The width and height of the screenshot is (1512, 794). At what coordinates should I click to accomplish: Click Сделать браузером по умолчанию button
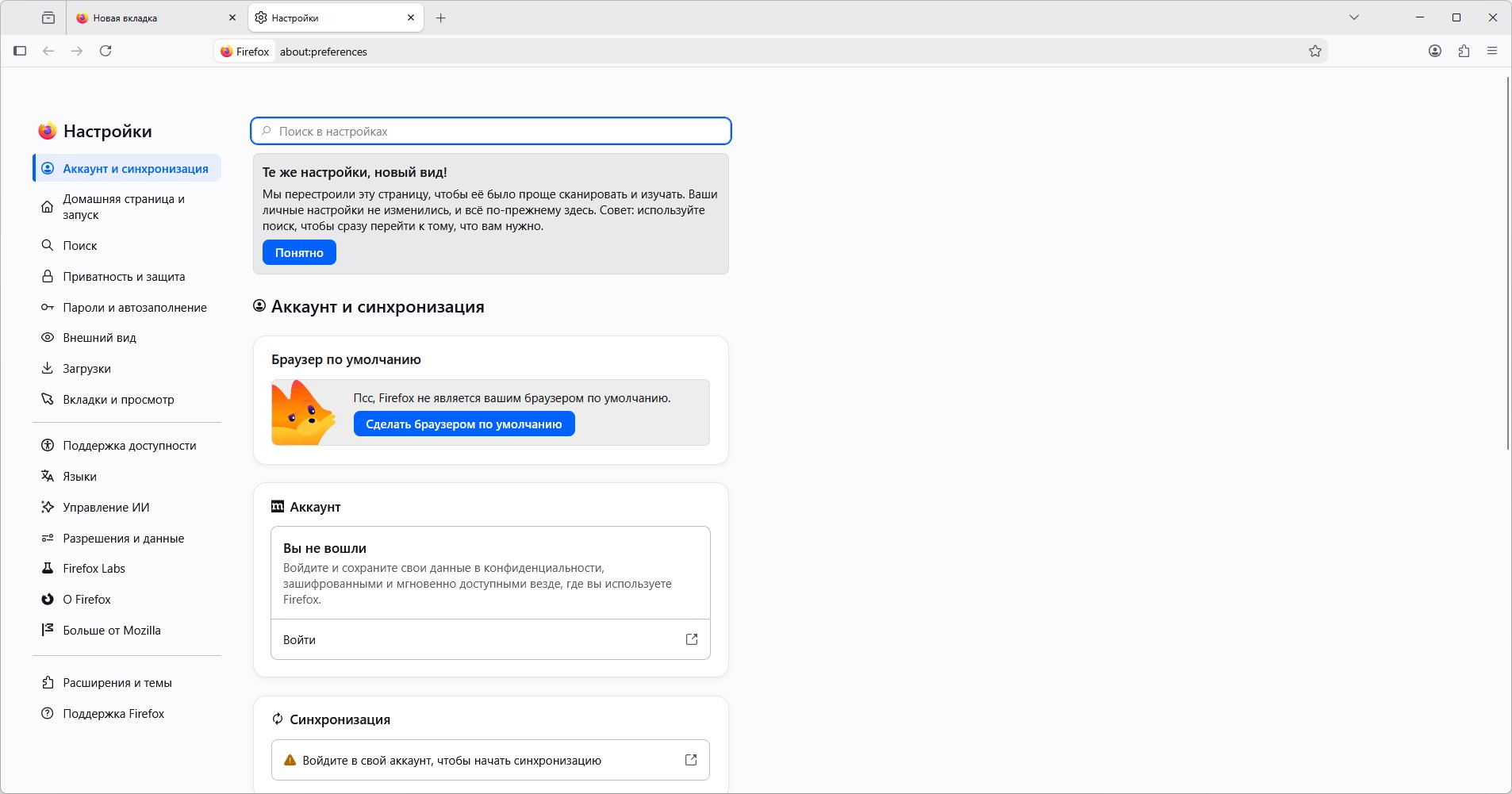[x=464, y=424]
